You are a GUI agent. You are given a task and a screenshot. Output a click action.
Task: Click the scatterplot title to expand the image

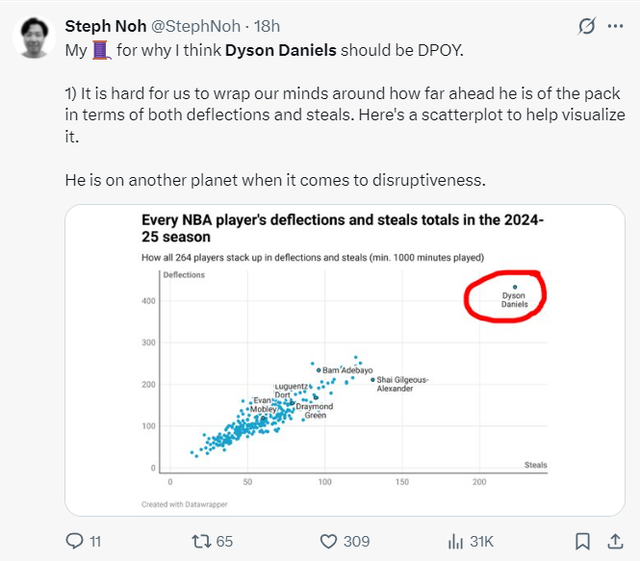[341, 229]
